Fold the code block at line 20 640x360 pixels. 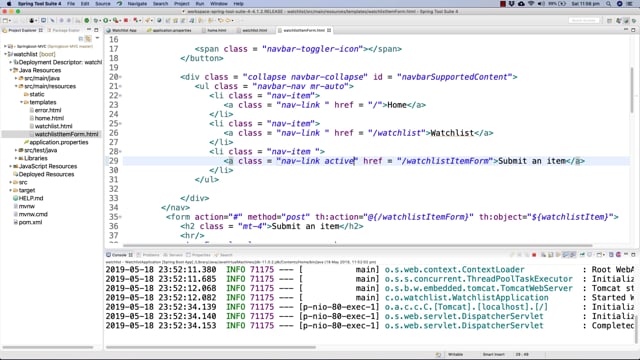(120, 77)
